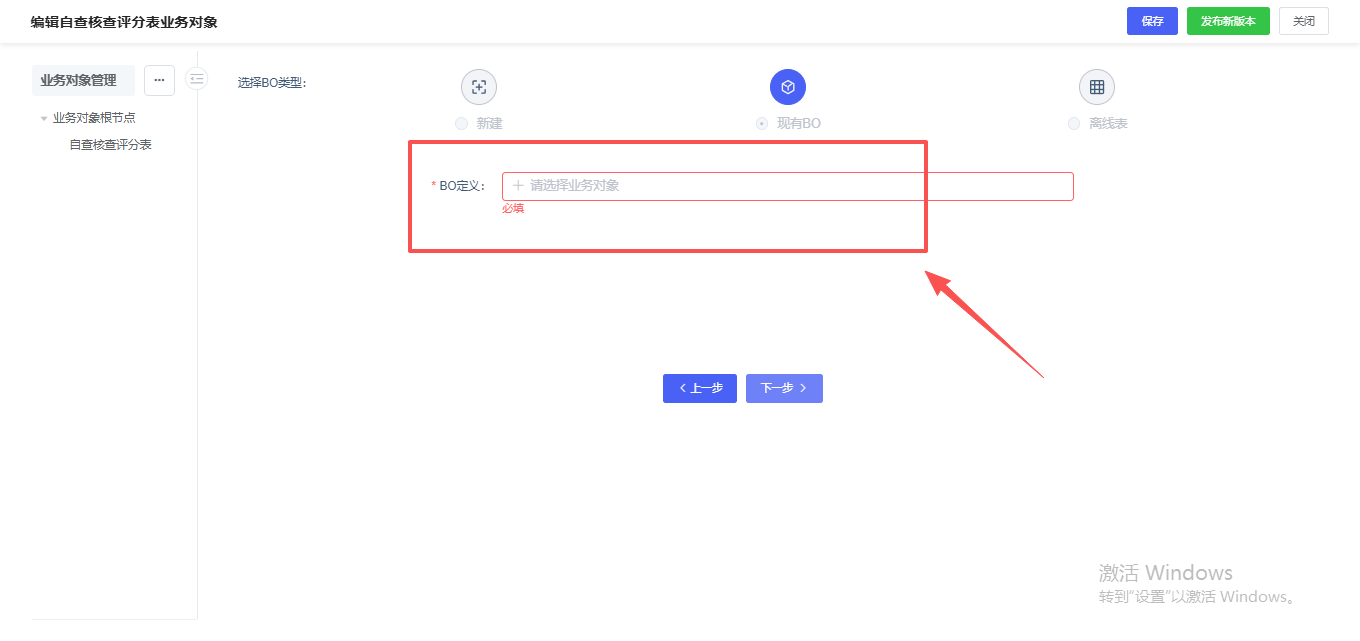Go back with the 上一步 button
The height and width of the screenshot is (641, 1360).
(x=700, y=389)
